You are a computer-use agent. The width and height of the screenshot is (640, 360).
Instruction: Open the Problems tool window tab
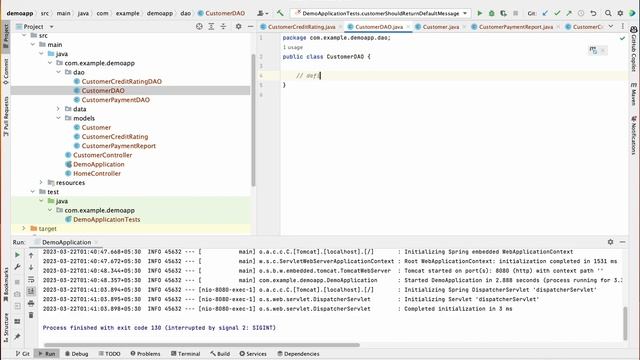(x=145, y=354)
